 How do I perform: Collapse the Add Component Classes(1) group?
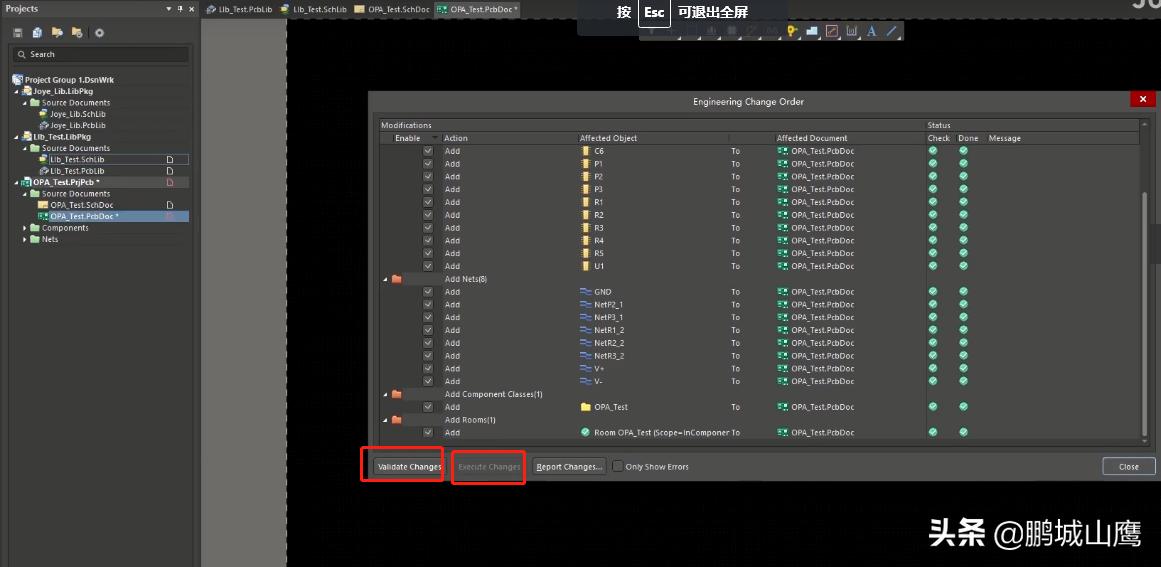tap(386, 395)
